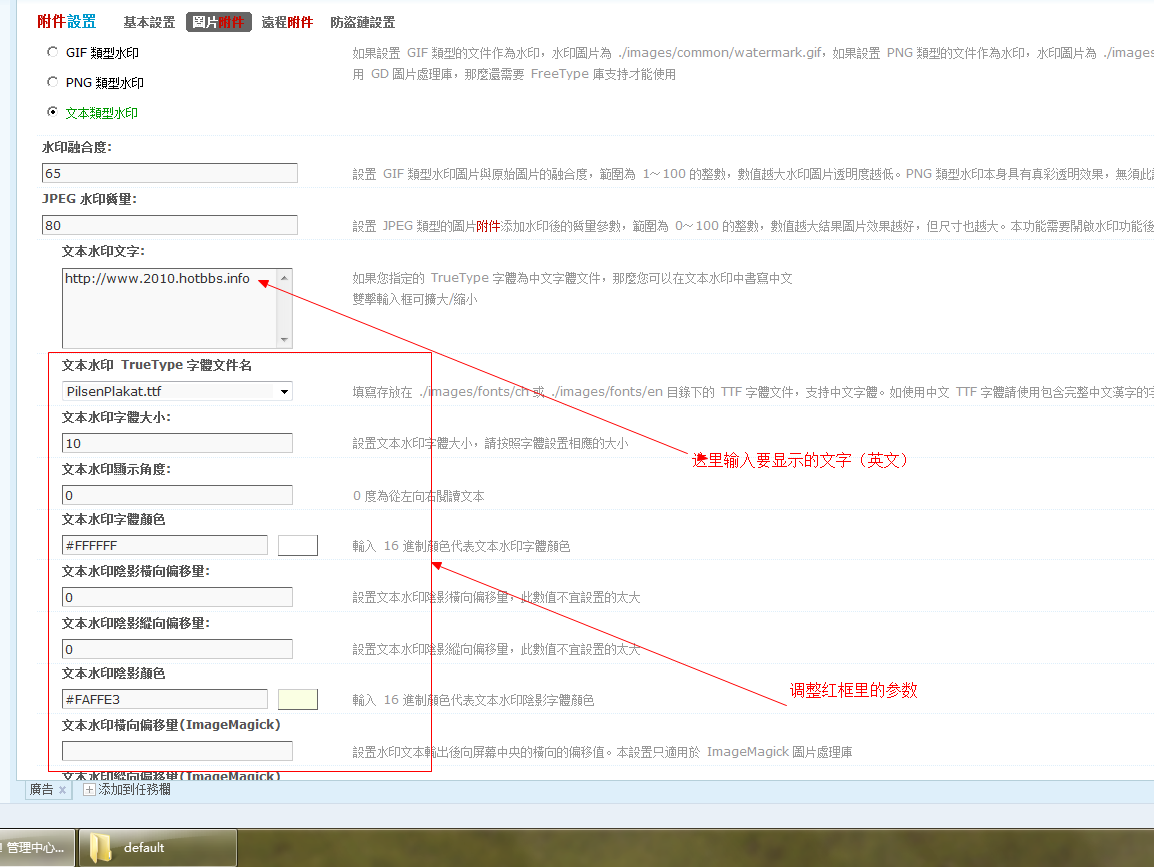The width and height of the screenshot is (1154, 867).
Task: Click the 添加到任務欄 link
Action: 135,790
